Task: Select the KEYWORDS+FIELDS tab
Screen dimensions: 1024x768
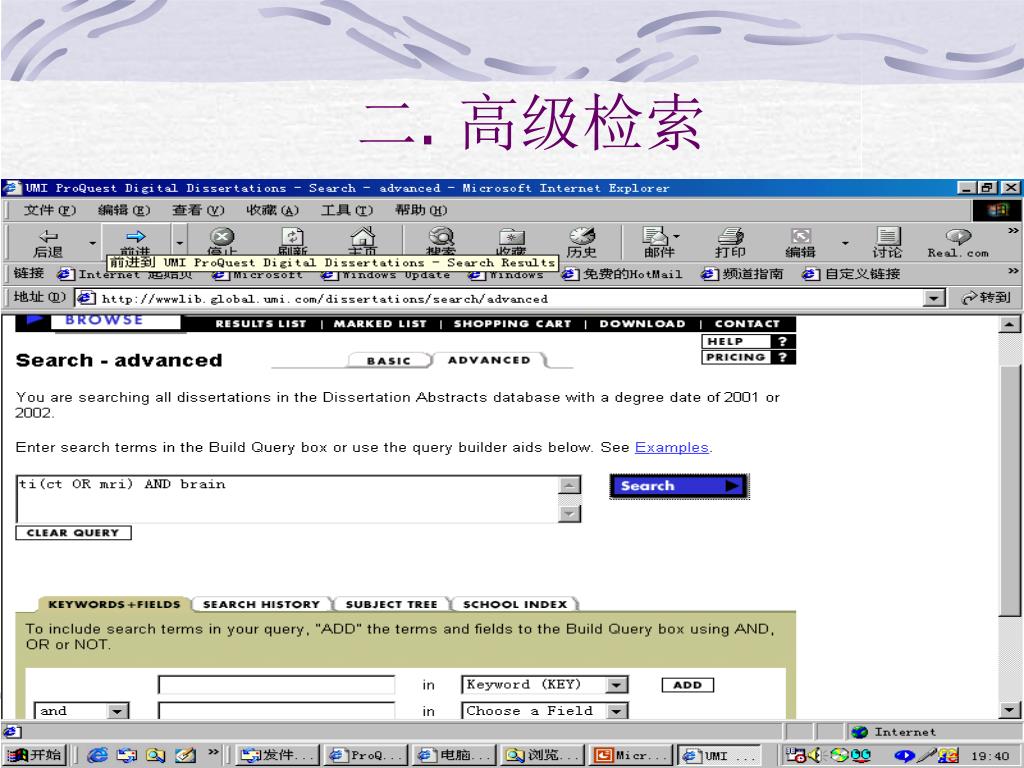Action: tap(114, 604)
